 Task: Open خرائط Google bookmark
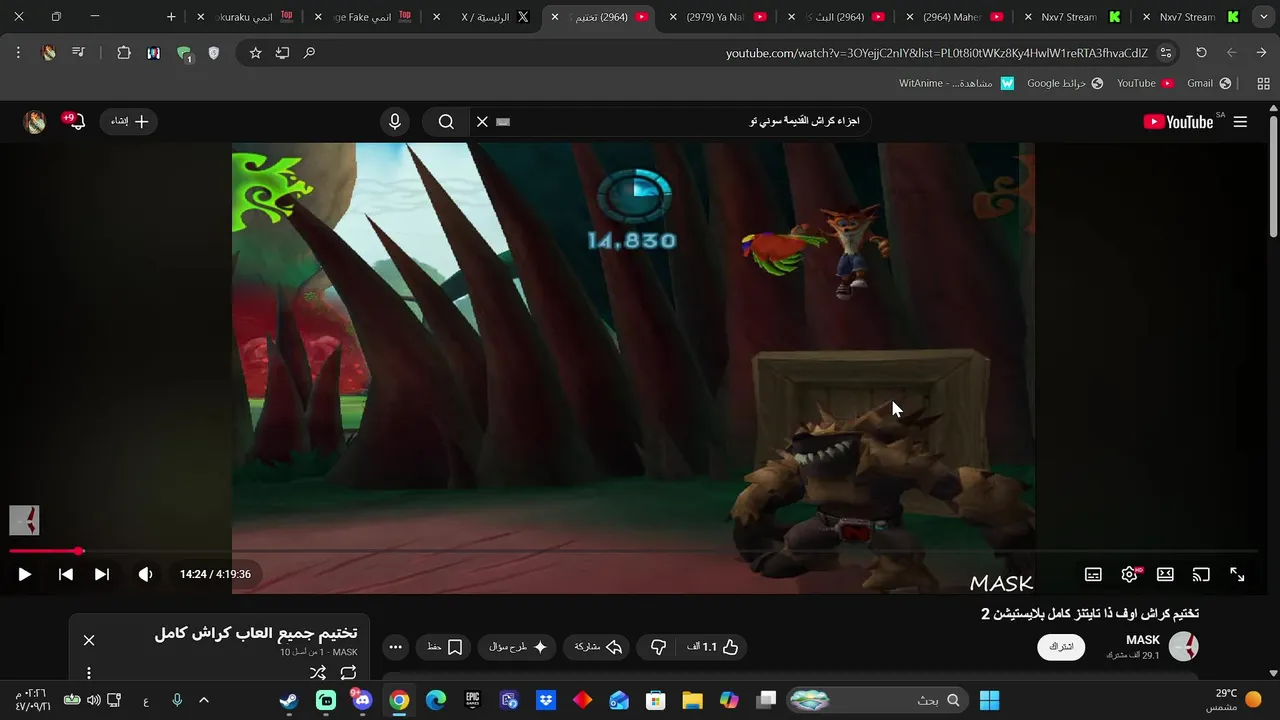coord(1065,83)
